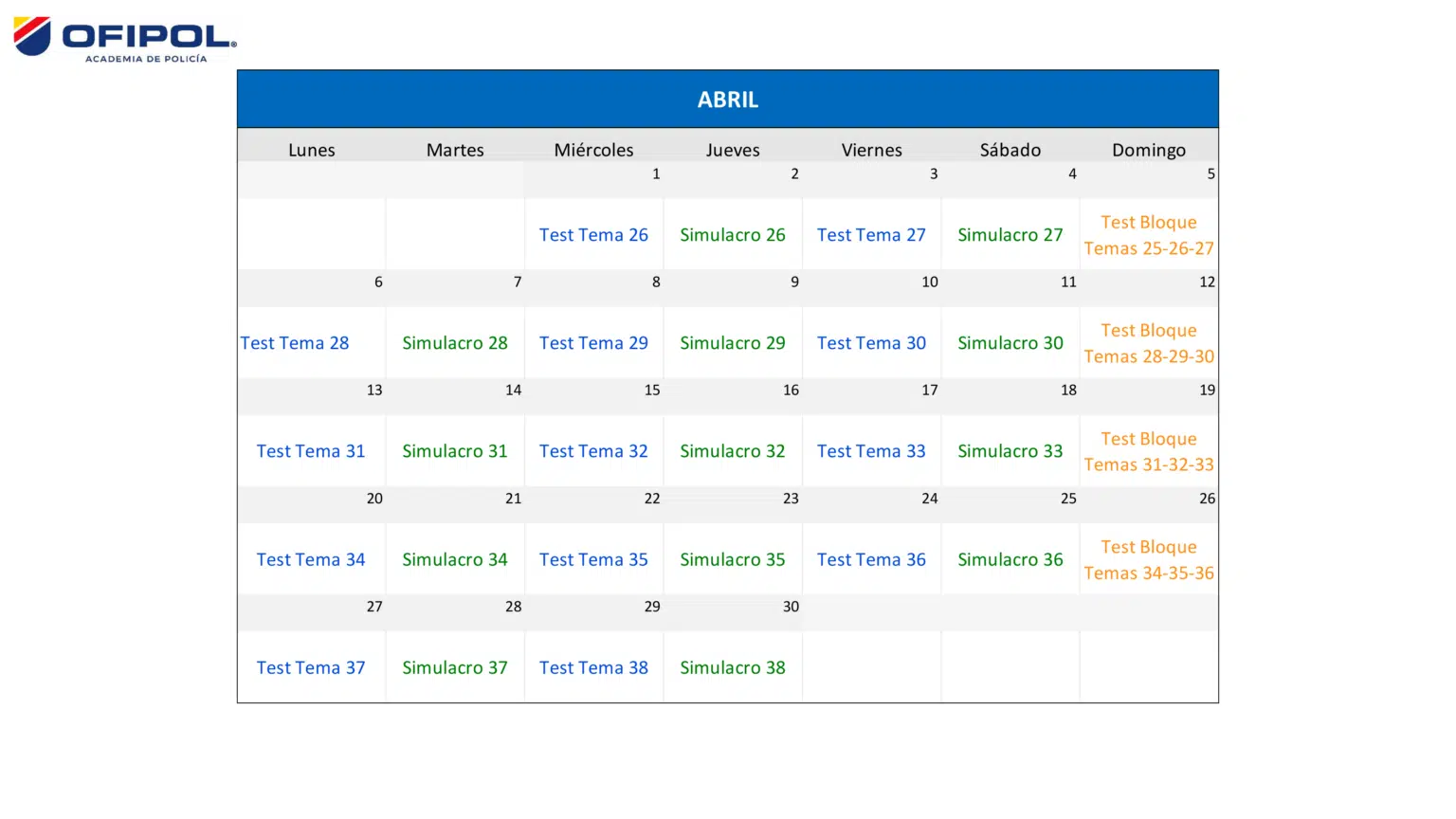
Task: Click Test Bloque Temas 34-35-36
Action: click(x=1148, y=559)
